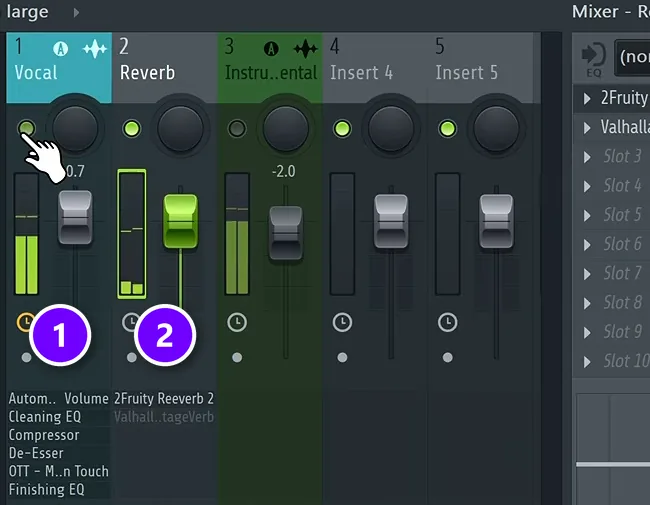Select the Reverb mixer track header

pos(165,68)
